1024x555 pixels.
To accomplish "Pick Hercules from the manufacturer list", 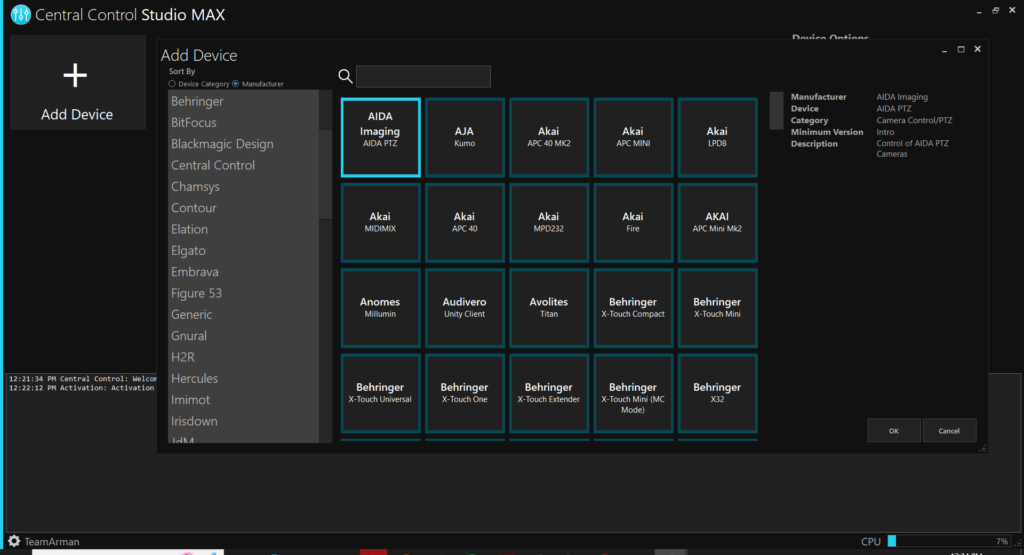I will point(194,379).
